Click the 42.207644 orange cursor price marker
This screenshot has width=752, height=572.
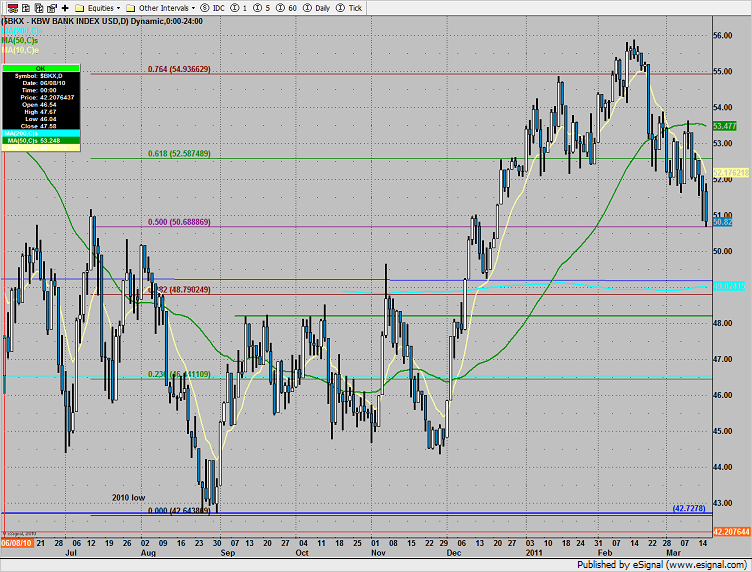pos(732,532)
